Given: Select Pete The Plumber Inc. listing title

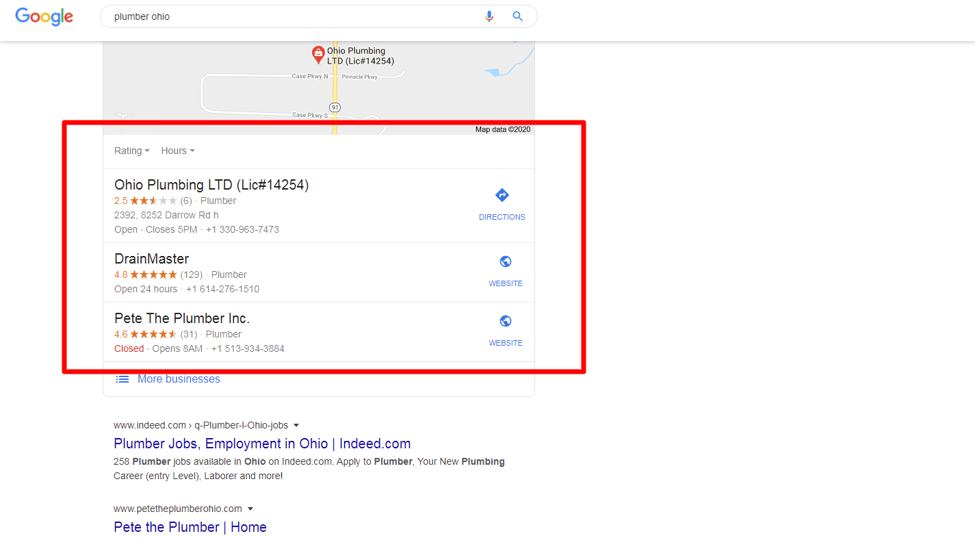Looking at the screenshot, I should click(181, 319).
